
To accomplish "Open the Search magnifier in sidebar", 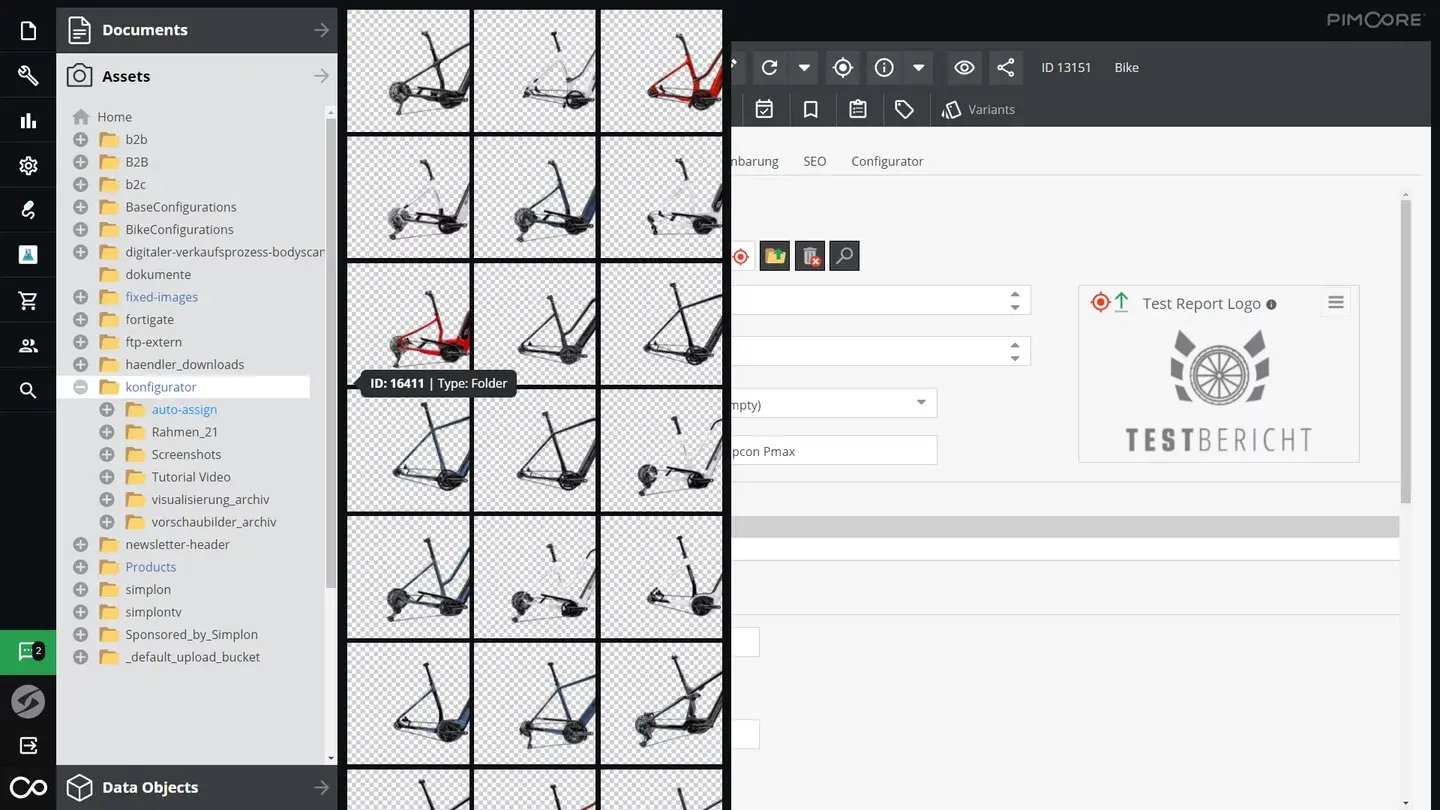I will point(28,391).
